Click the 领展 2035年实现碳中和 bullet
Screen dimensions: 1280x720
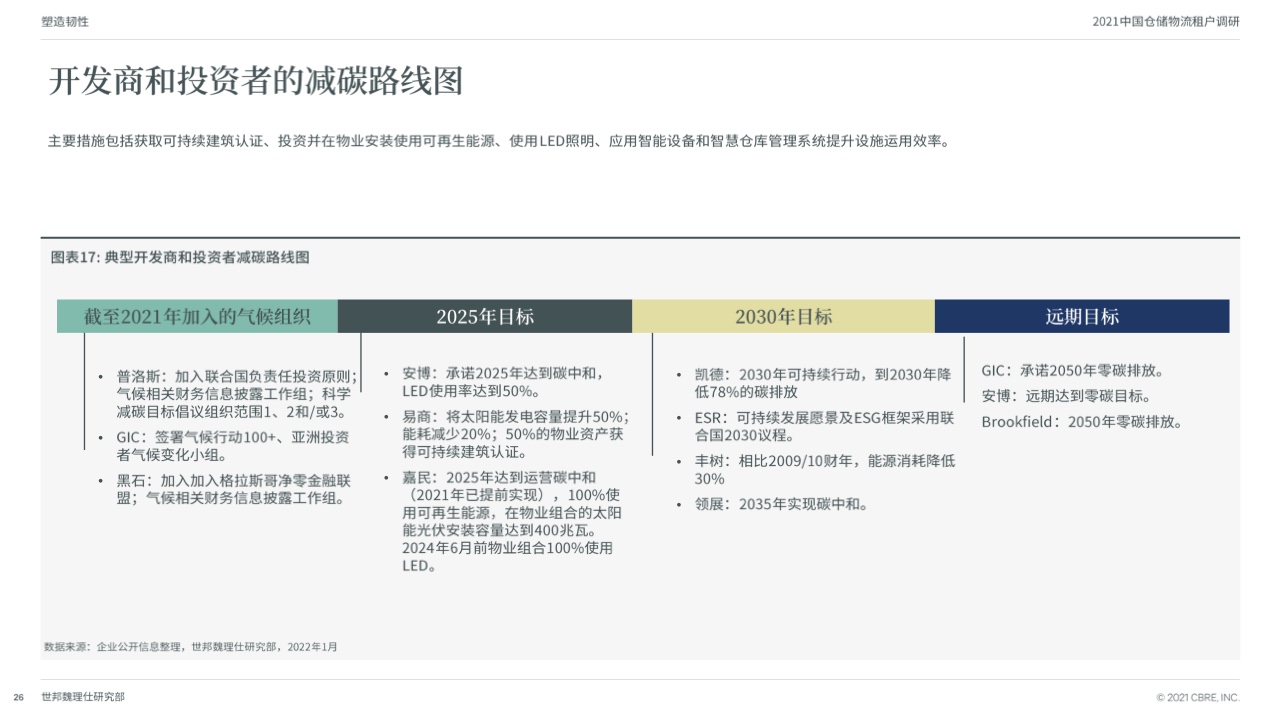click(781, 504)
